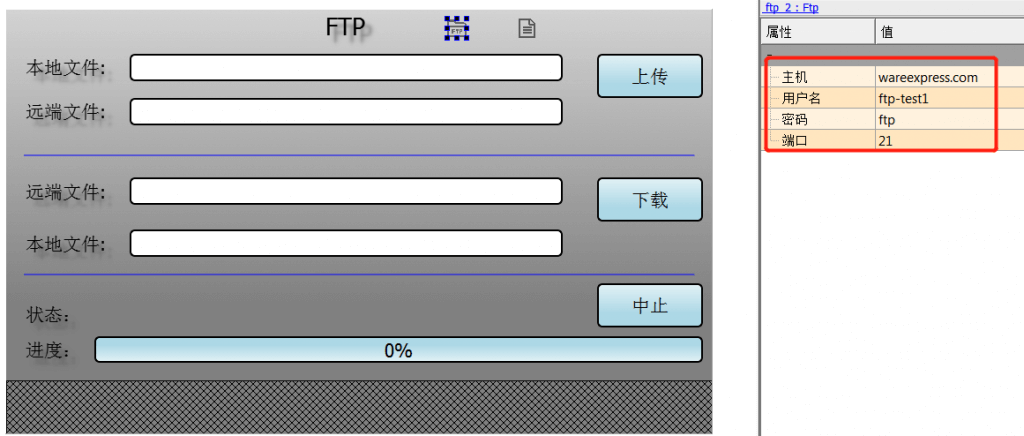
Task: Edit the ftp-test1 username value
Action: pyautogui.click(x=903, y=99)
